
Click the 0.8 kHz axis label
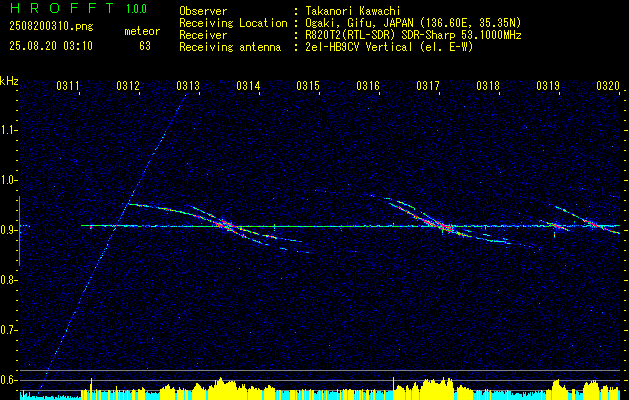(x=9, y=280)
